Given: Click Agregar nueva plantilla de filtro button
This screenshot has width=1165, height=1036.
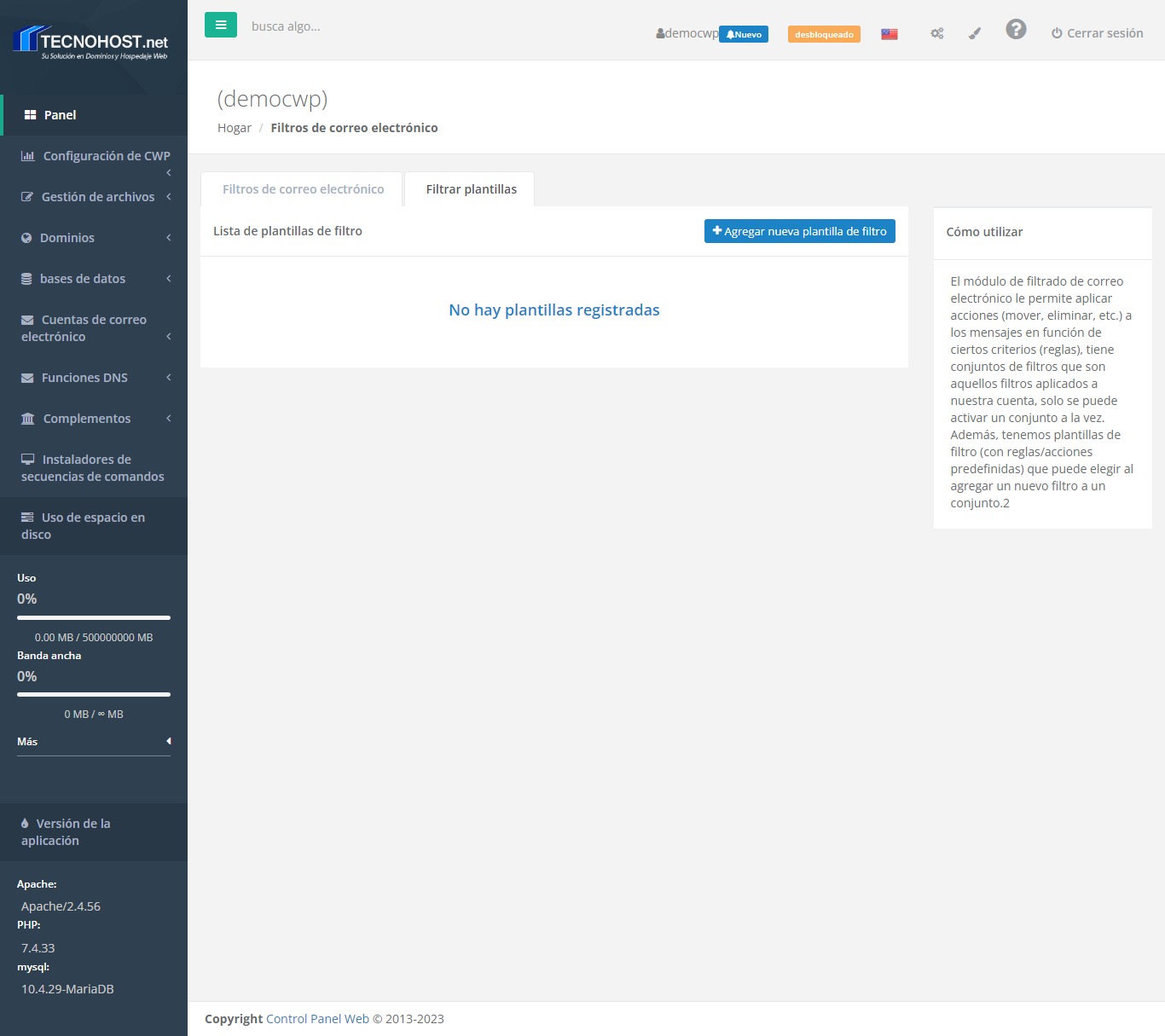Looking at the screenshot, I should 799,231.
